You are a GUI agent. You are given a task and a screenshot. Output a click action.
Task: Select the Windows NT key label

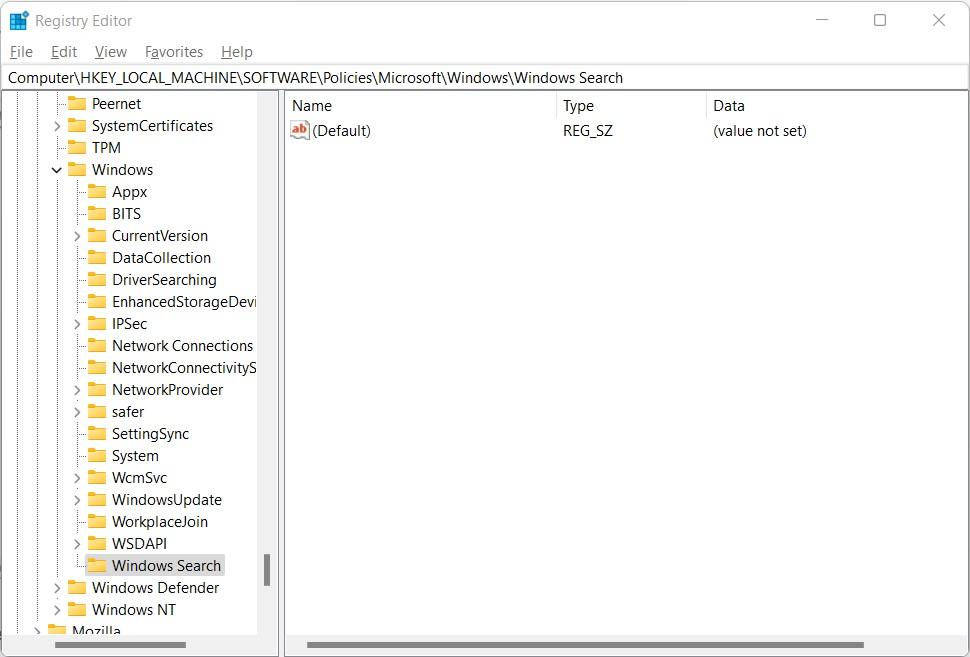134,609
